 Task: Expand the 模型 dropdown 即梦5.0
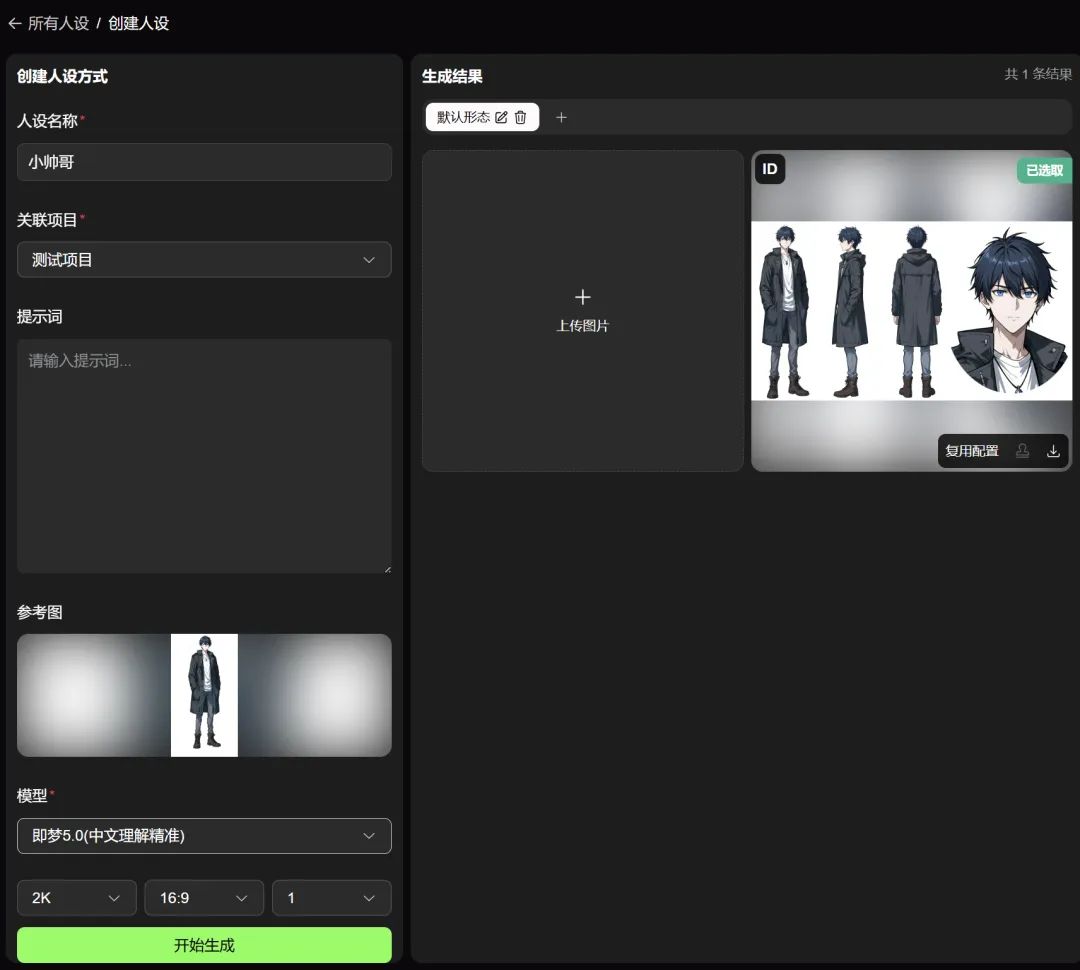point(204,836)
